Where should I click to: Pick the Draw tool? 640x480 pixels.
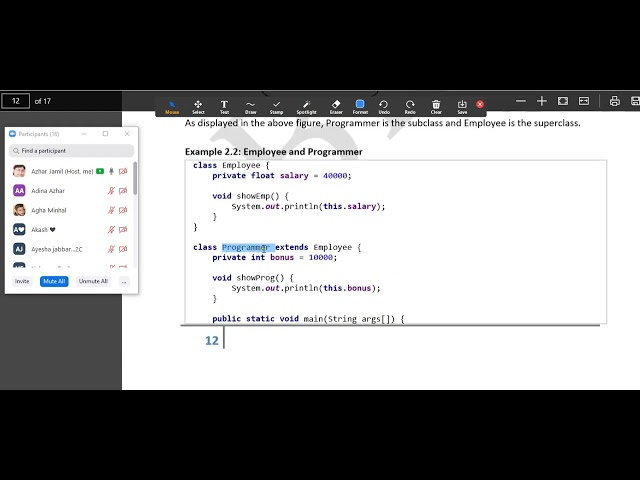250,105
